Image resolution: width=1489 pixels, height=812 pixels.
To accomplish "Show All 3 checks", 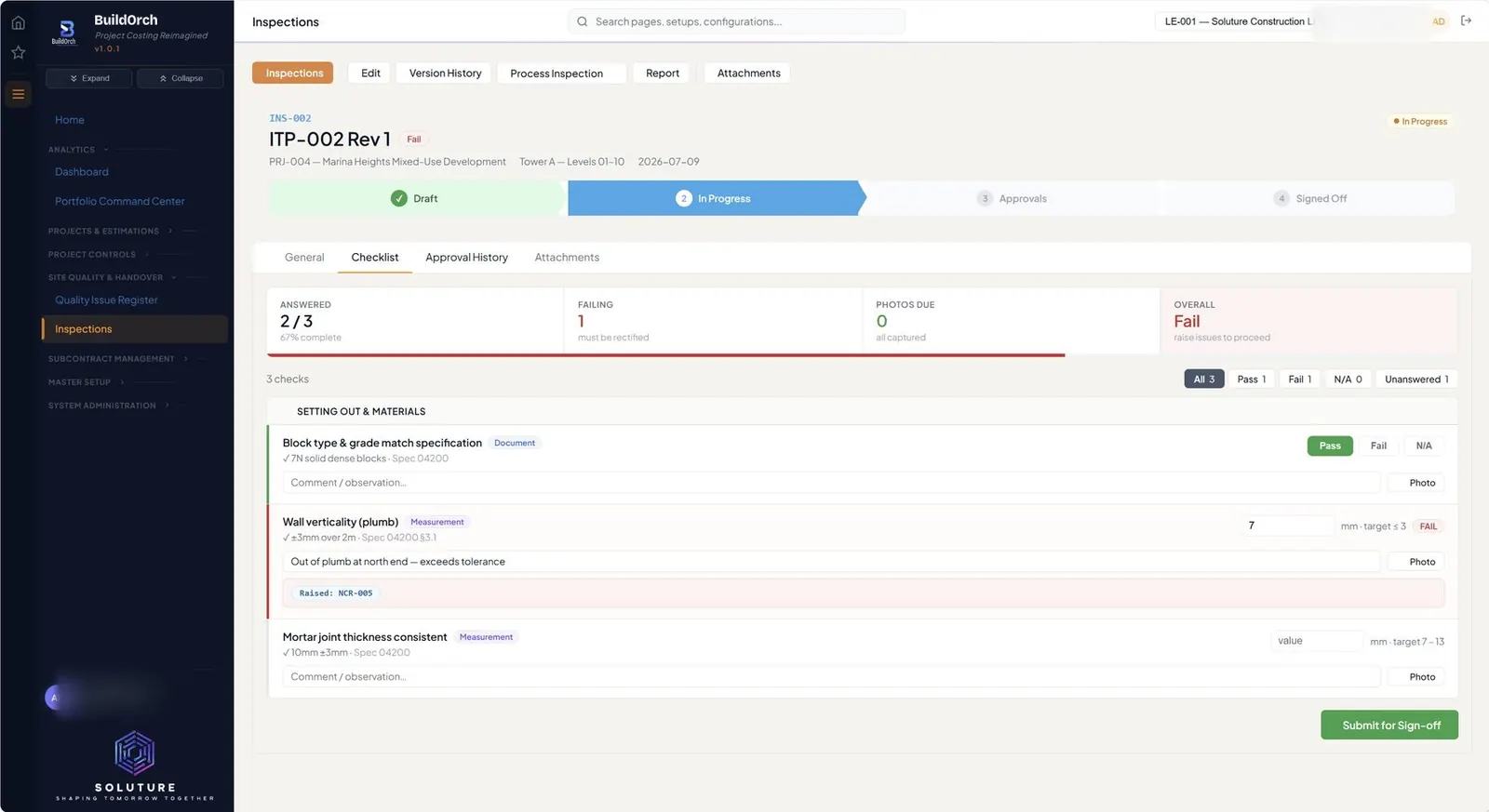I will (x=1204, y=379).
